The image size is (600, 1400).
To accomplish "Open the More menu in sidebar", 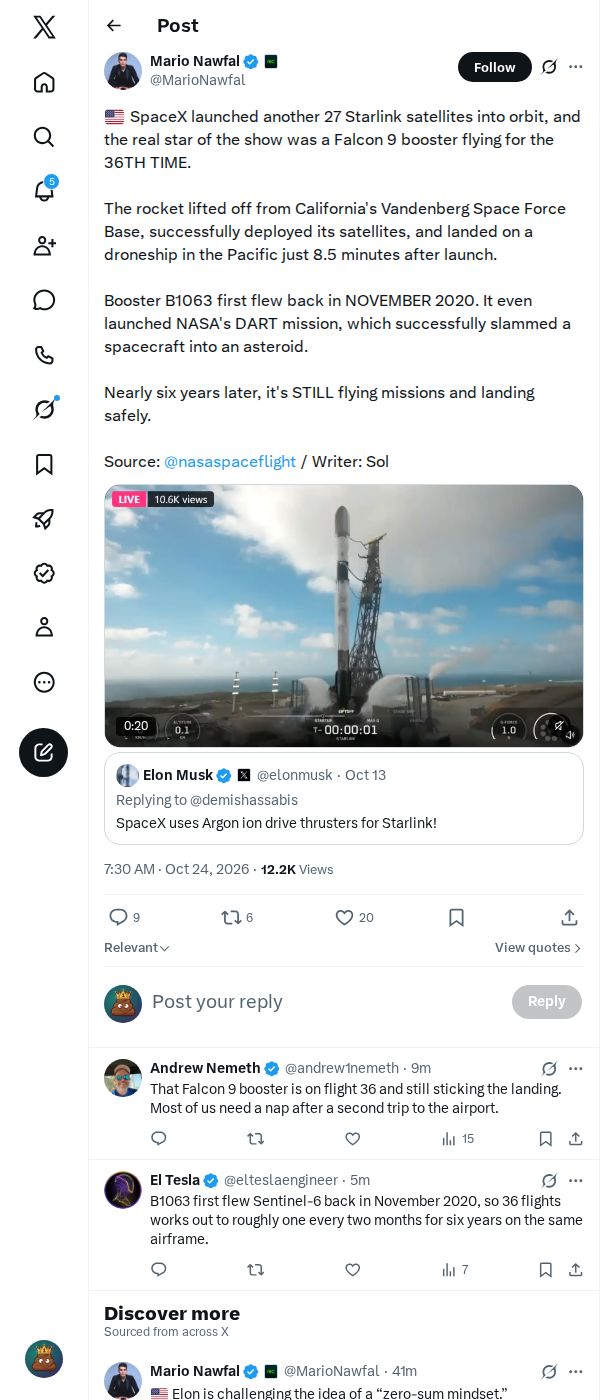I will click(x=44, y=682).
